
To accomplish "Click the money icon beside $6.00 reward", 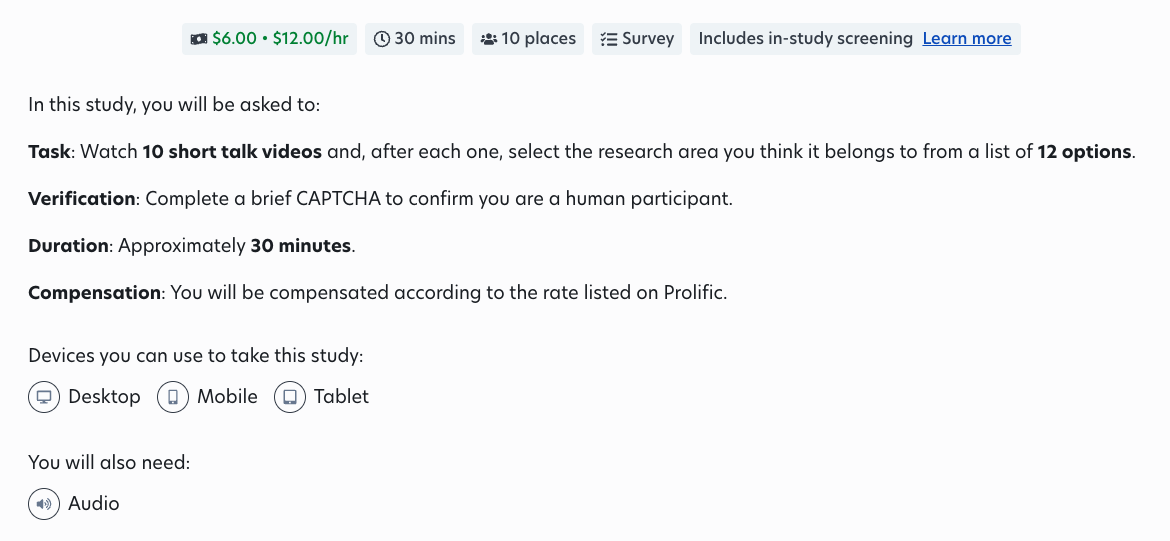I will (x=198, y=39).
